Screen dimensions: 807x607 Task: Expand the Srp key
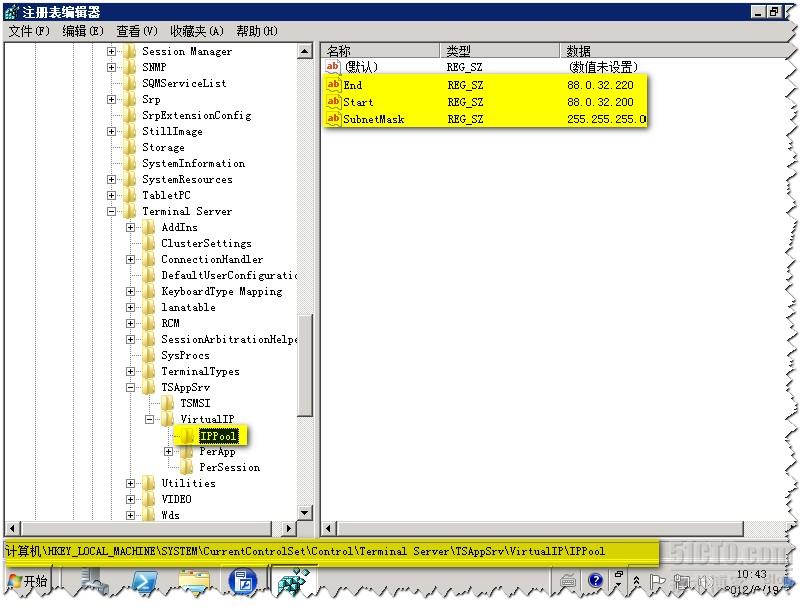click(x=111, y=99)
